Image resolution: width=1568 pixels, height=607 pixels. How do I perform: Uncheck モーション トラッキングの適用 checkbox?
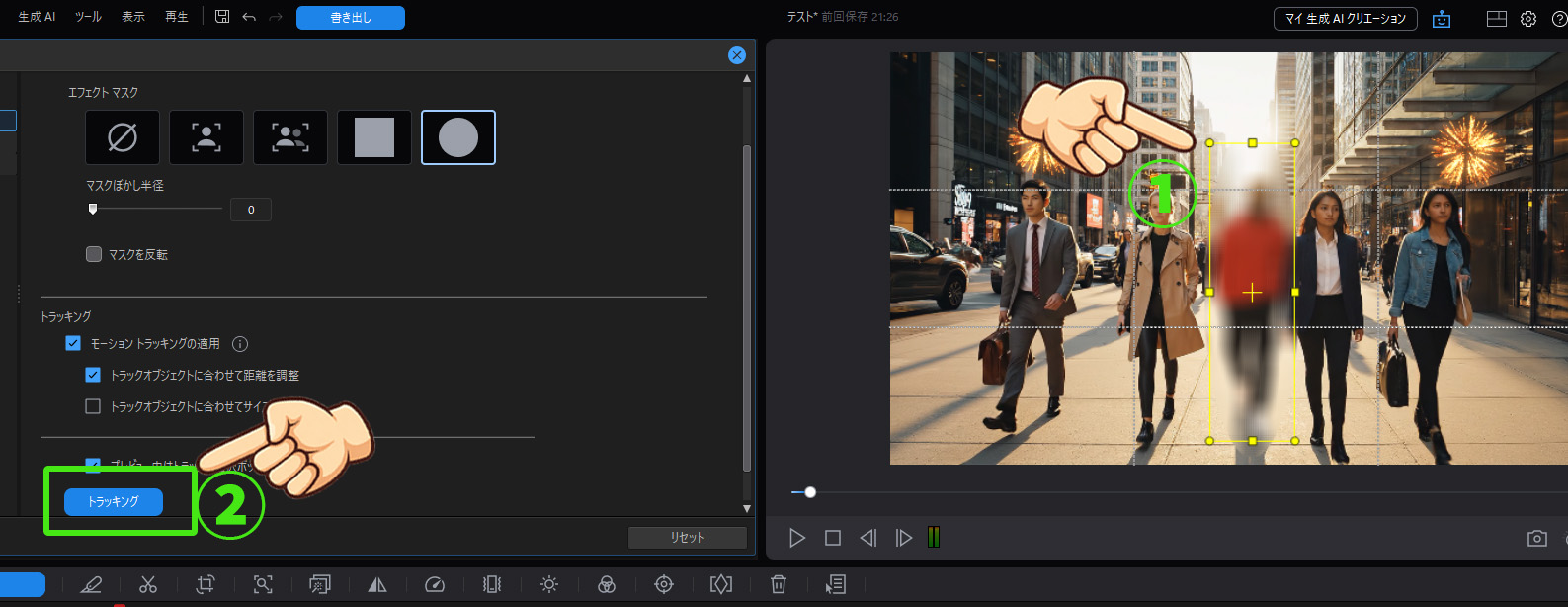pos(73,343)
